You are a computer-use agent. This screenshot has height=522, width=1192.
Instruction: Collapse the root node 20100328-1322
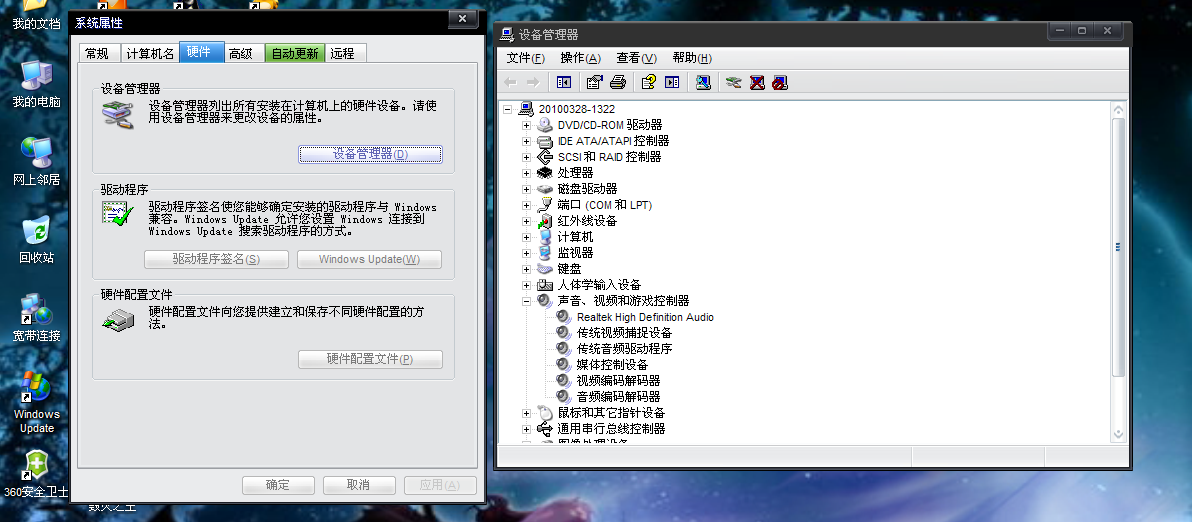coord(508,109)
